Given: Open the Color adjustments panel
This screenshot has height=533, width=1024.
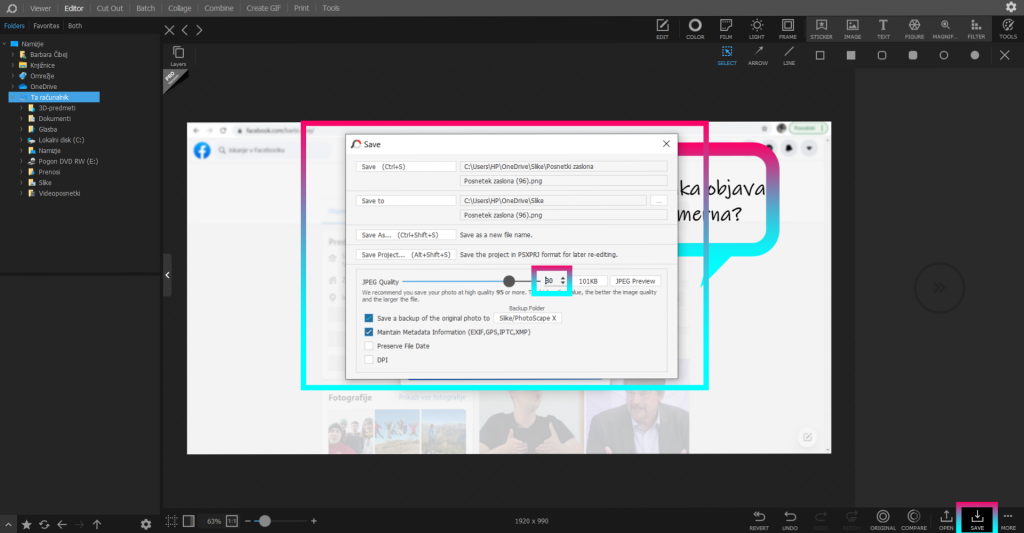Looking at the screenshot, I should (x=695, y=29).
